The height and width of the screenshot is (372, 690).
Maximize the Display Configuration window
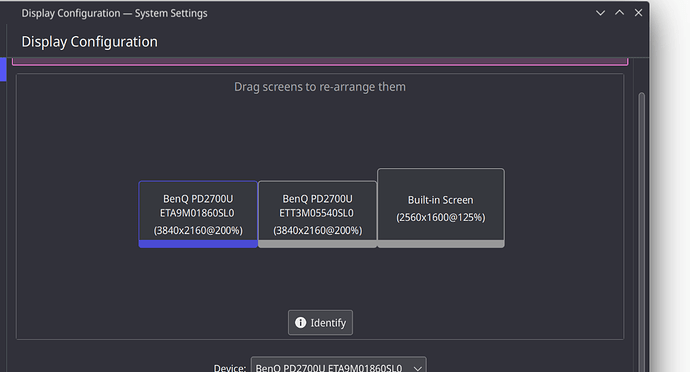619,13
